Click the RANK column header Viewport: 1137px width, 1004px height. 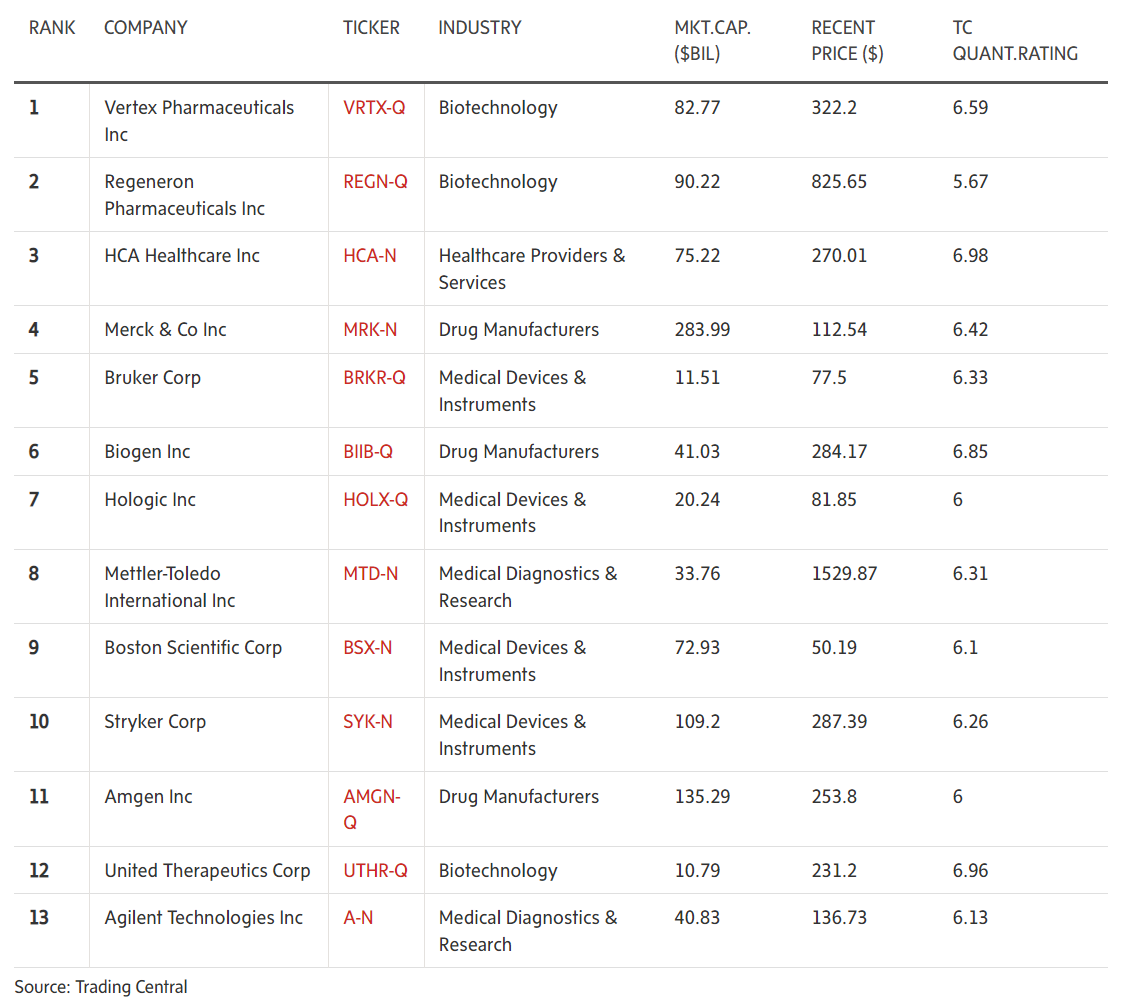pyautogui.click(x=52, y=28)
